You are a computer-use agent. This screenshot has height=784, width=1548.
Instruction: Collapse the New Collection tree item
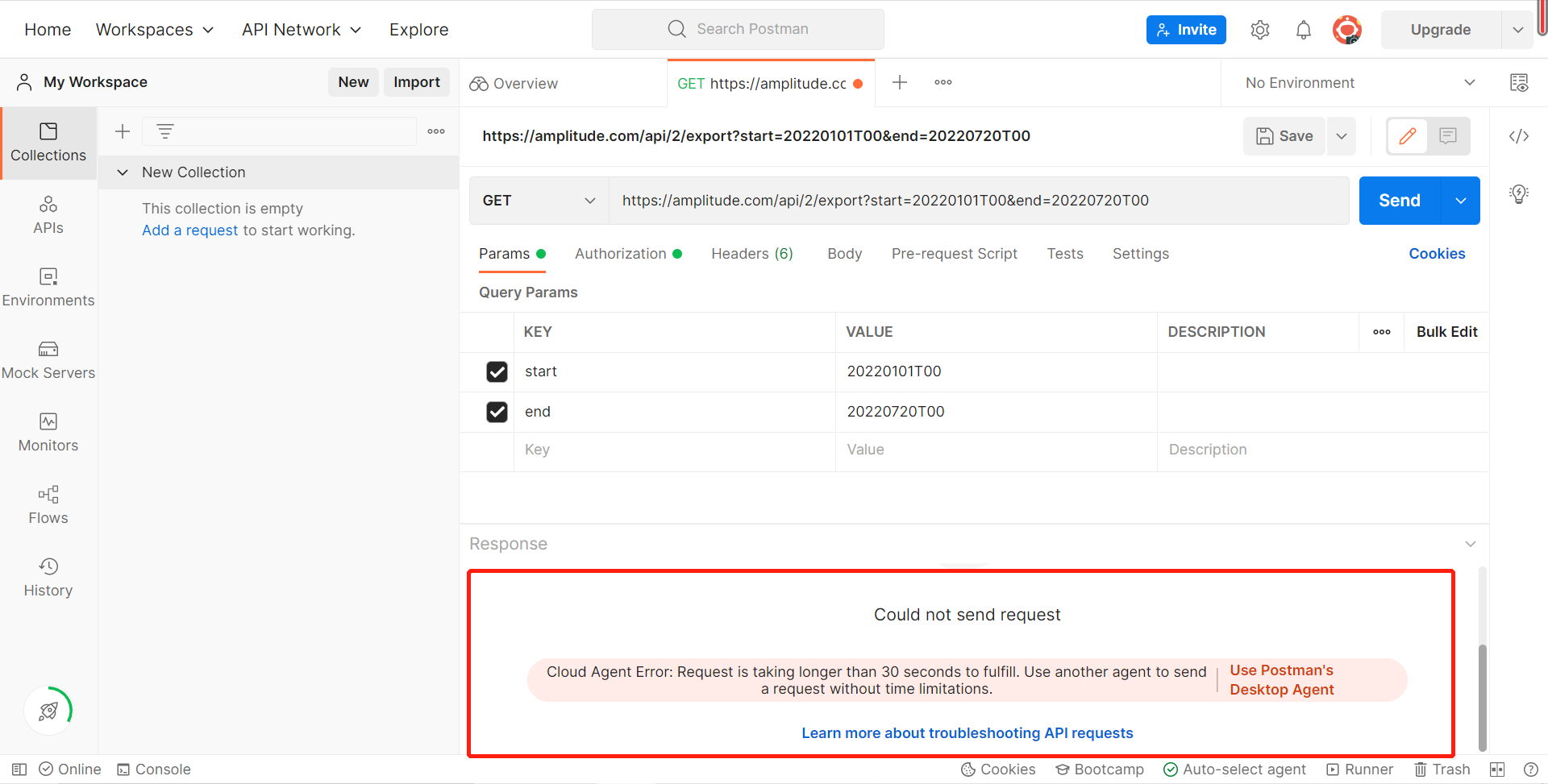pos(123,172)
